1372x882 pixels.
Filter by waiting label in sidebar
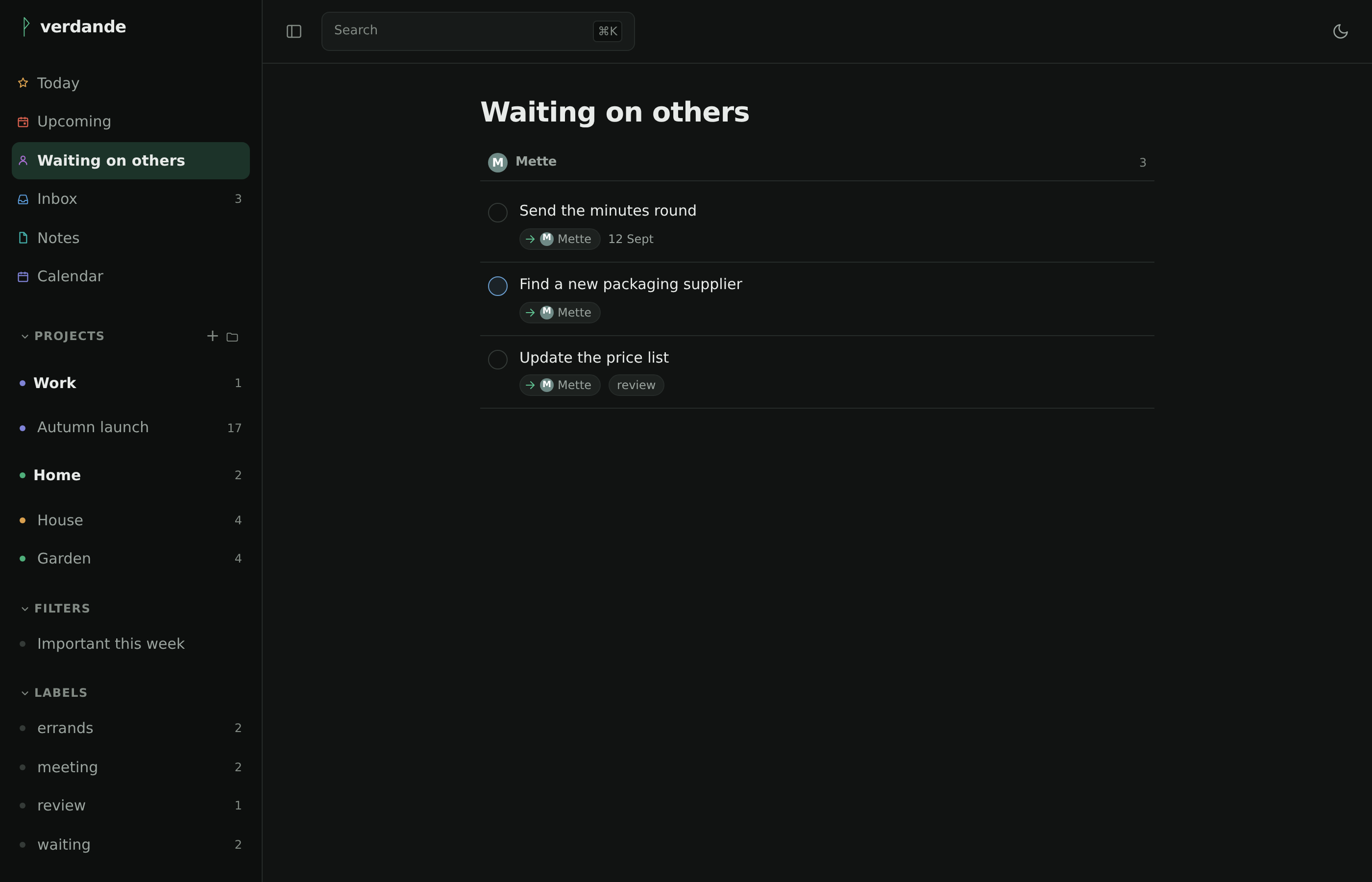click(130, 845)
